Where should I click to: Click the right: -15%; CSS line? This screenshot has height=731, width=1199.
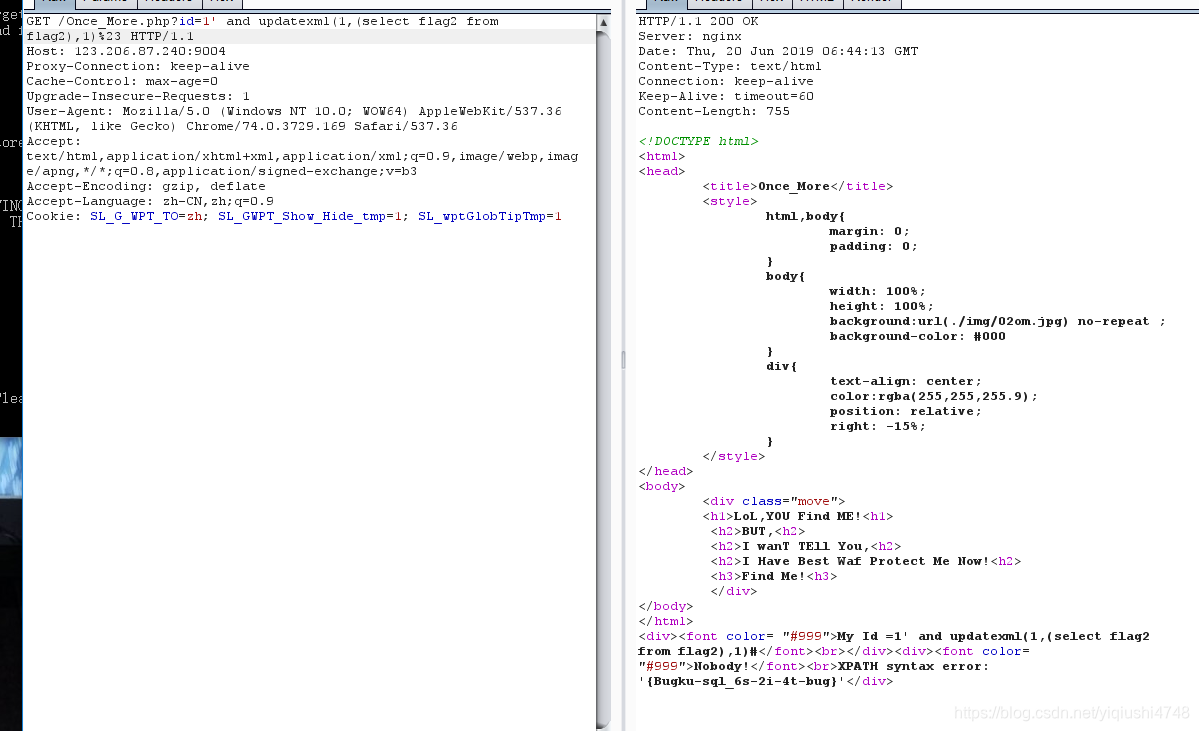click(877, 426)
